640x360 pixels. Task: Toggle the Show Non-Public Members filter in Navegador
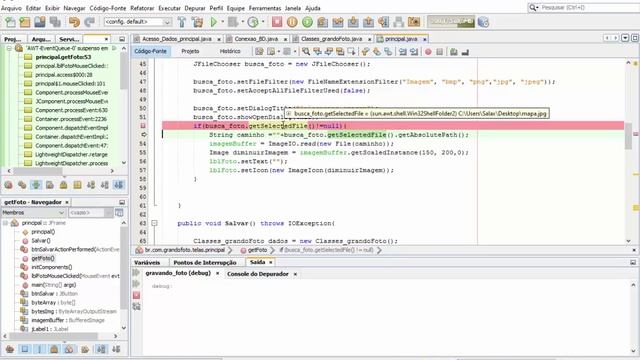tap(54, 349)
